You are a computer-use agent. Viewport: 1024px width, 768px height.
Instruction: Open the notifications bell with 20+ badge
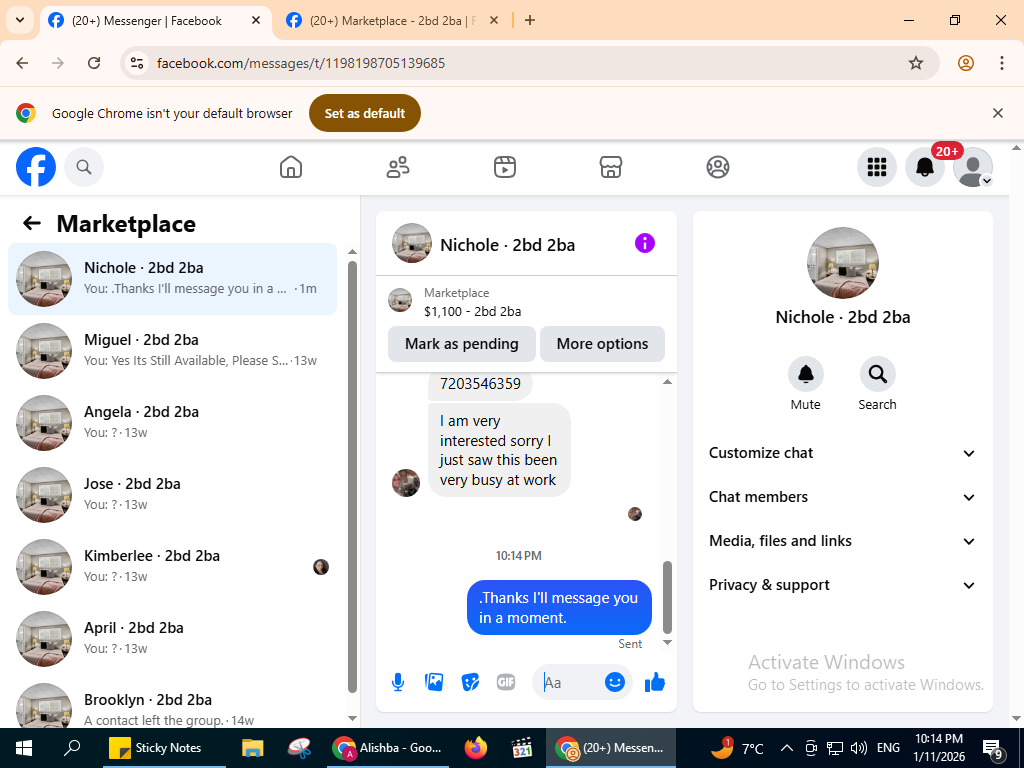pyautogui.click(x=925, y=167)
